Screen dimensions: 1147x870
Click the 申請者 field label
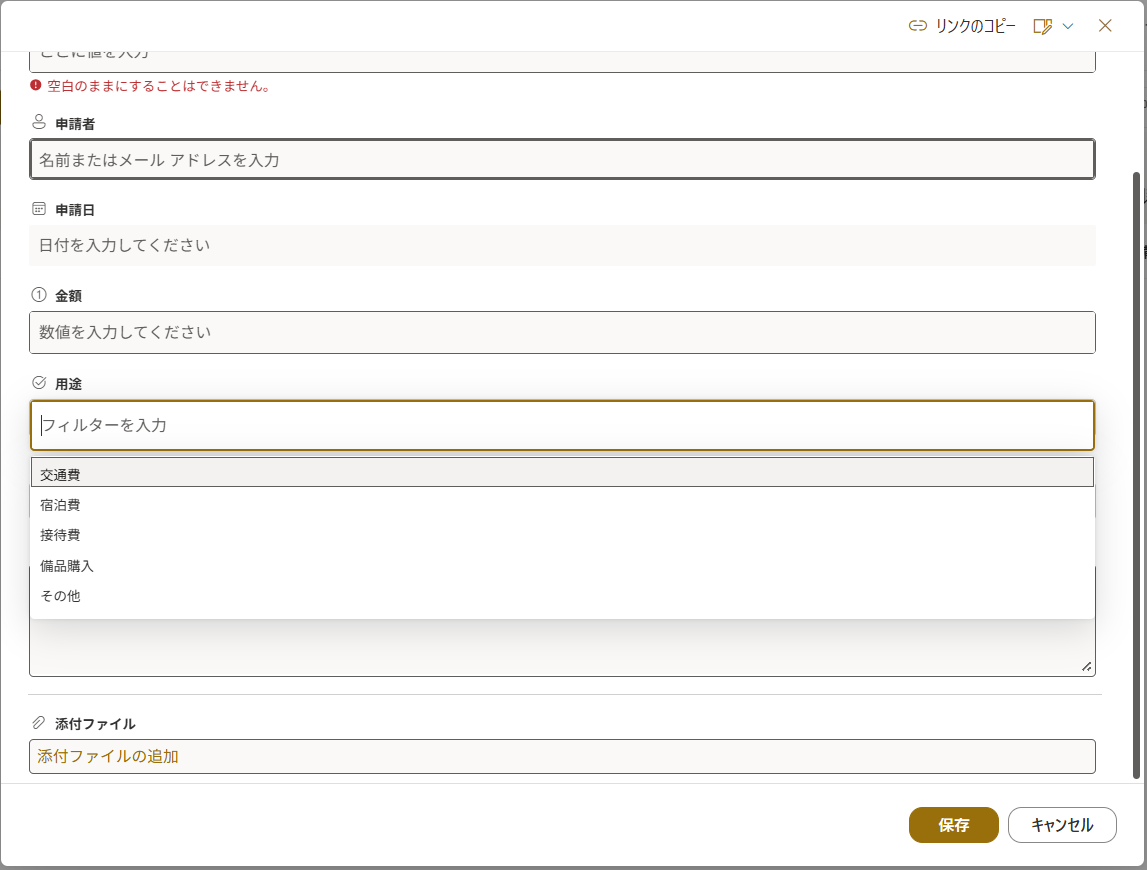(x=75, y=124)
